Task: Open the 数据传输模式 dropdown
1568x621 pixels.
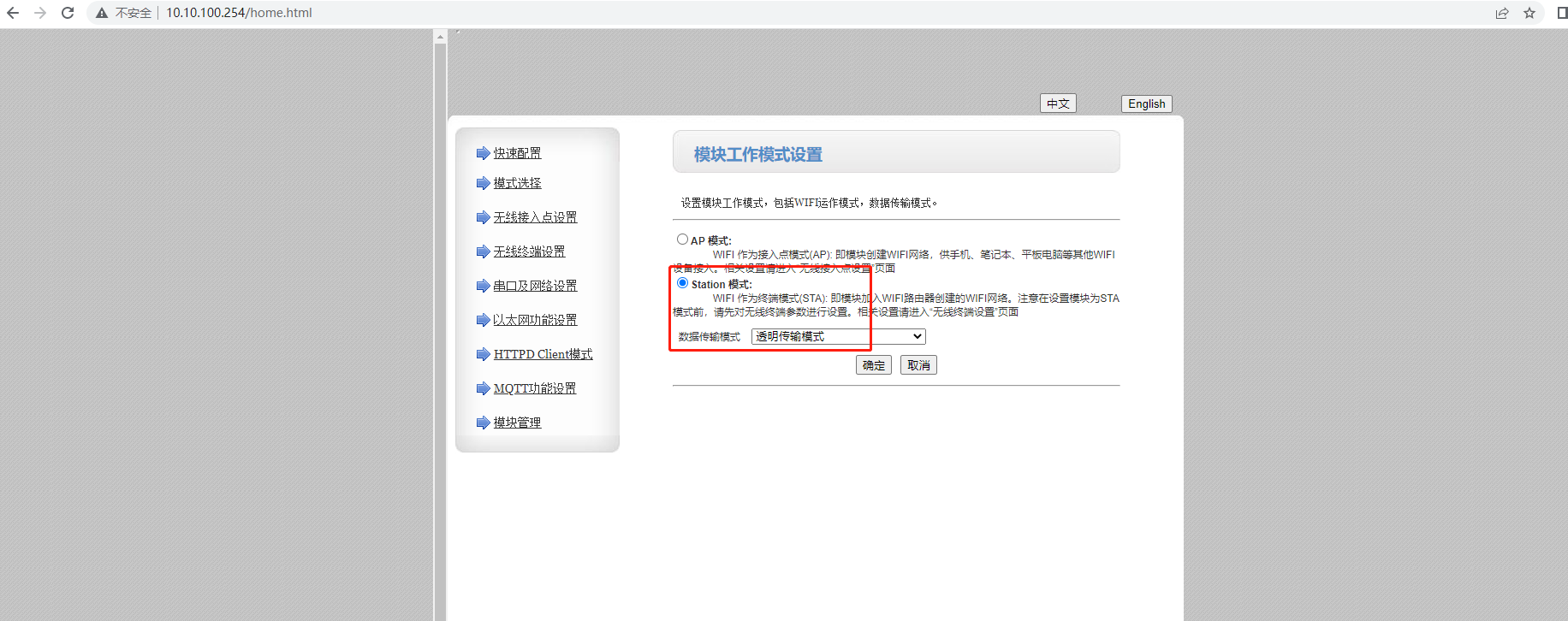Action: click(x=838, y=337)
